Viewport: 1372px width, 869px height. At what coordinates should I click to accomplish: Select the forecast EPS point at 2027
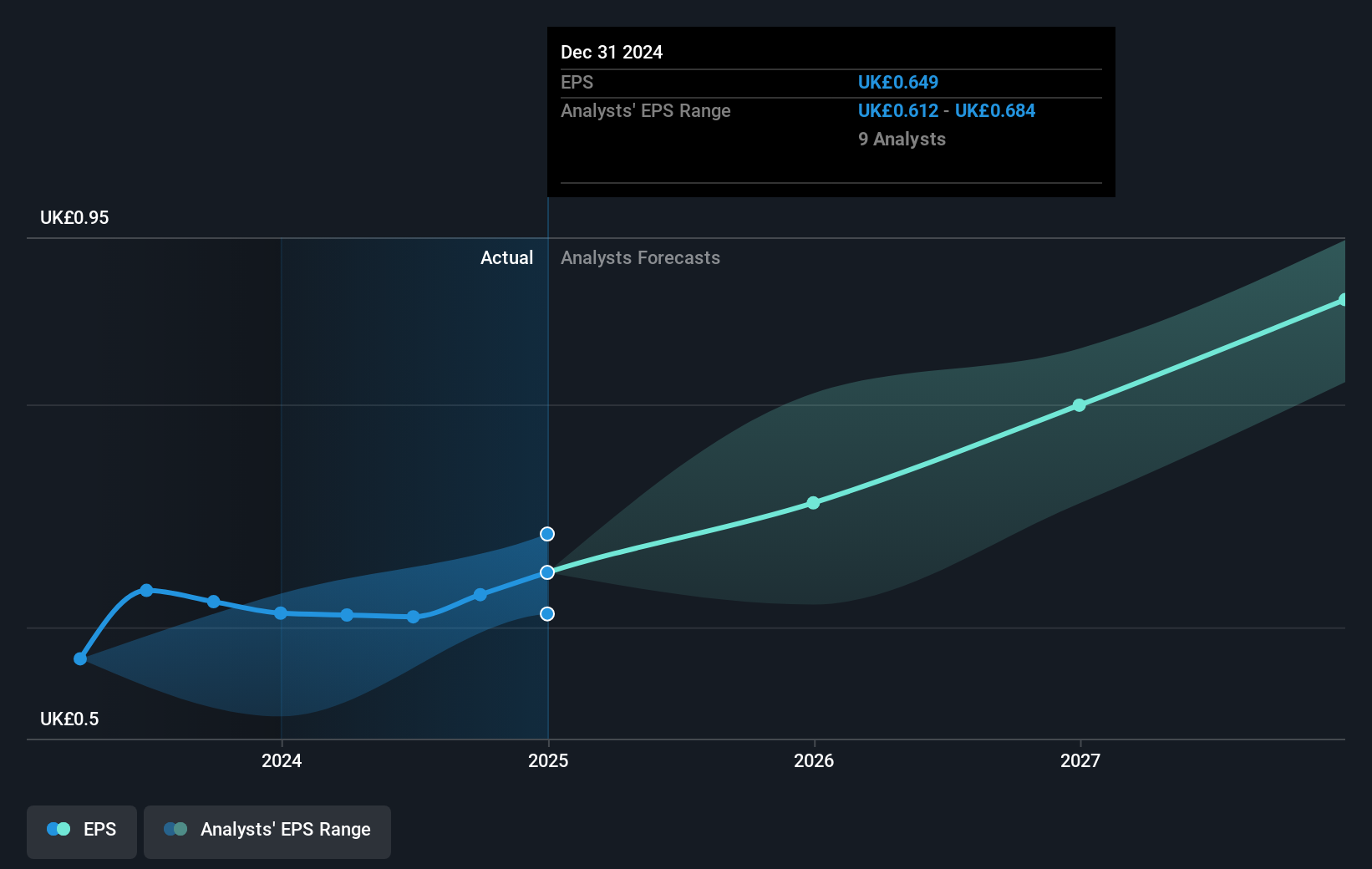pyautogui.click(x=1079, y=405)
